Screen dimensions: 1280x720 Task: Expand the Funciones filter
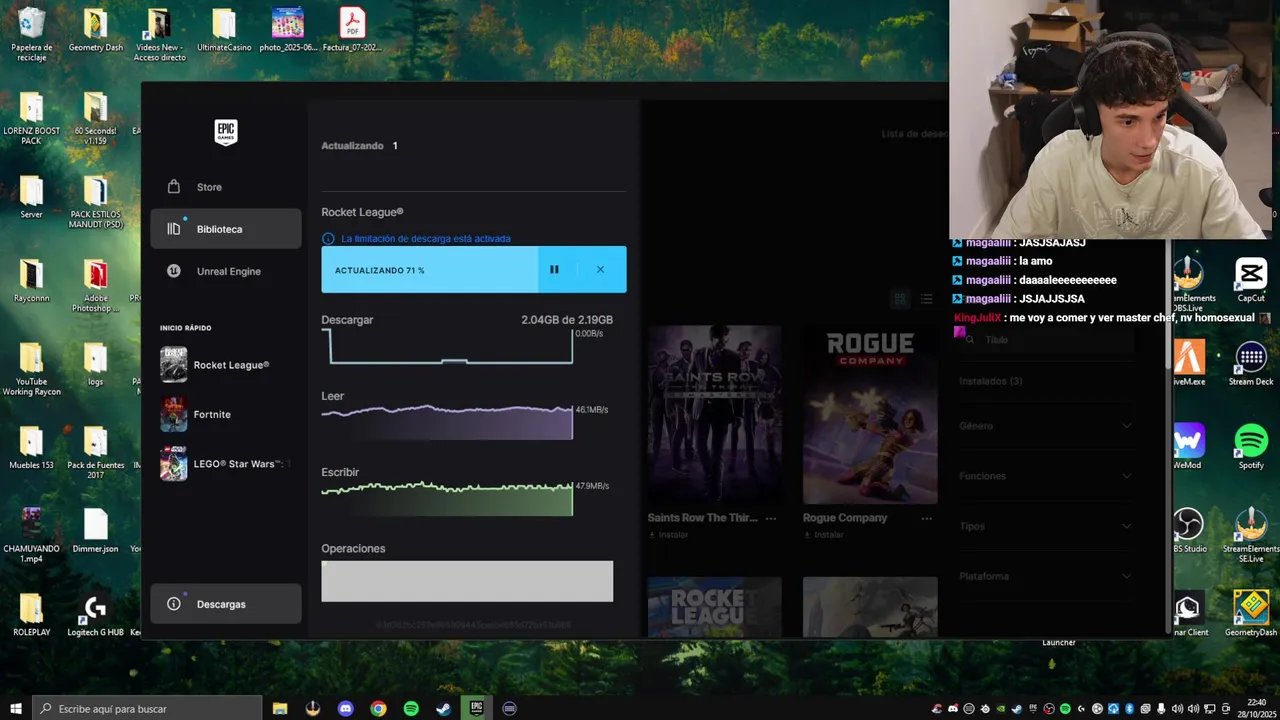point(1046,476)
